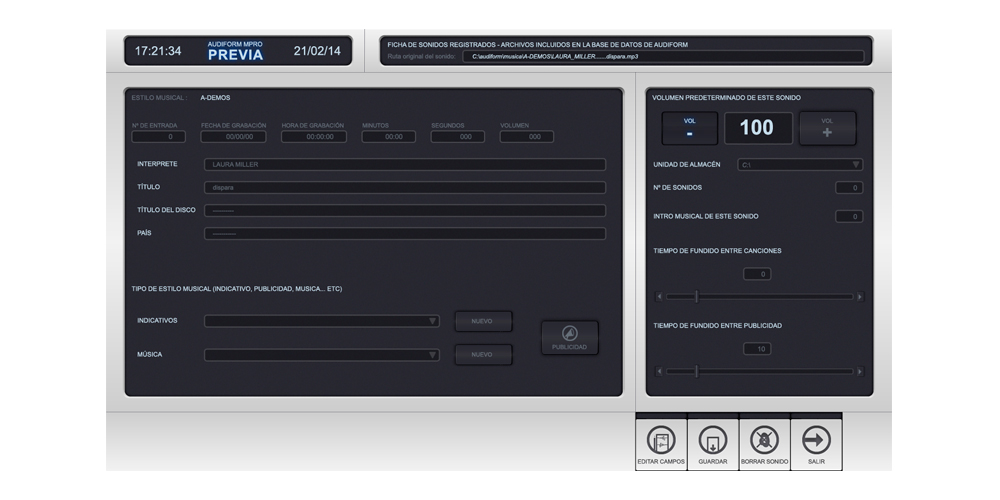Click the Nº de Sonidos value box

tap(849, 188)
